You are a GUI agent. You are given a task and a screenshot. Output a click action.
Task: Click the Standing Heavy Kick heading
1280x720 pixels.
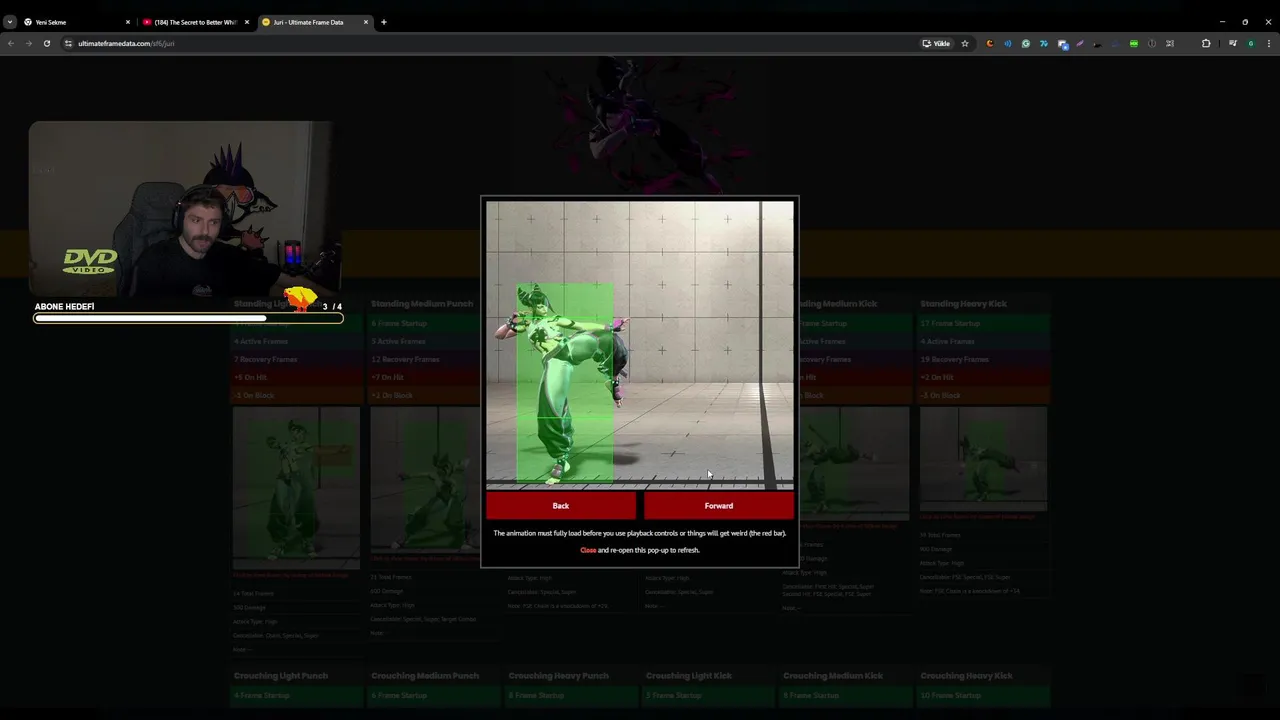[x=964, y=304]
